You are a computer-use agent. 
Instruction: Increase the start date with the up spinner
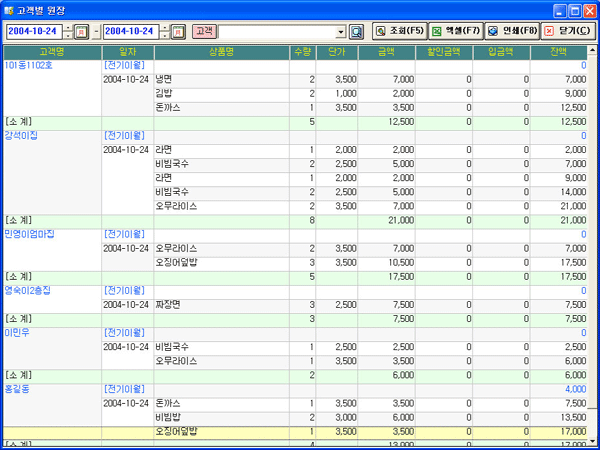click(x=68, y=28)
